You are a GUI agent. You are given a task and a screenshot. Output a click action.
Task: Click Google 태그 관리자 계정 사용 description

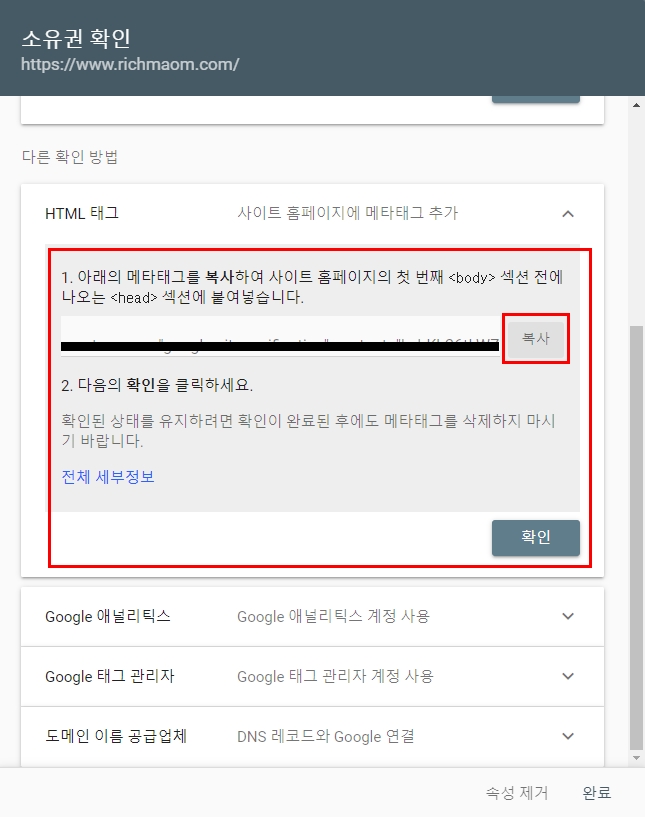[x=335, y=676]
